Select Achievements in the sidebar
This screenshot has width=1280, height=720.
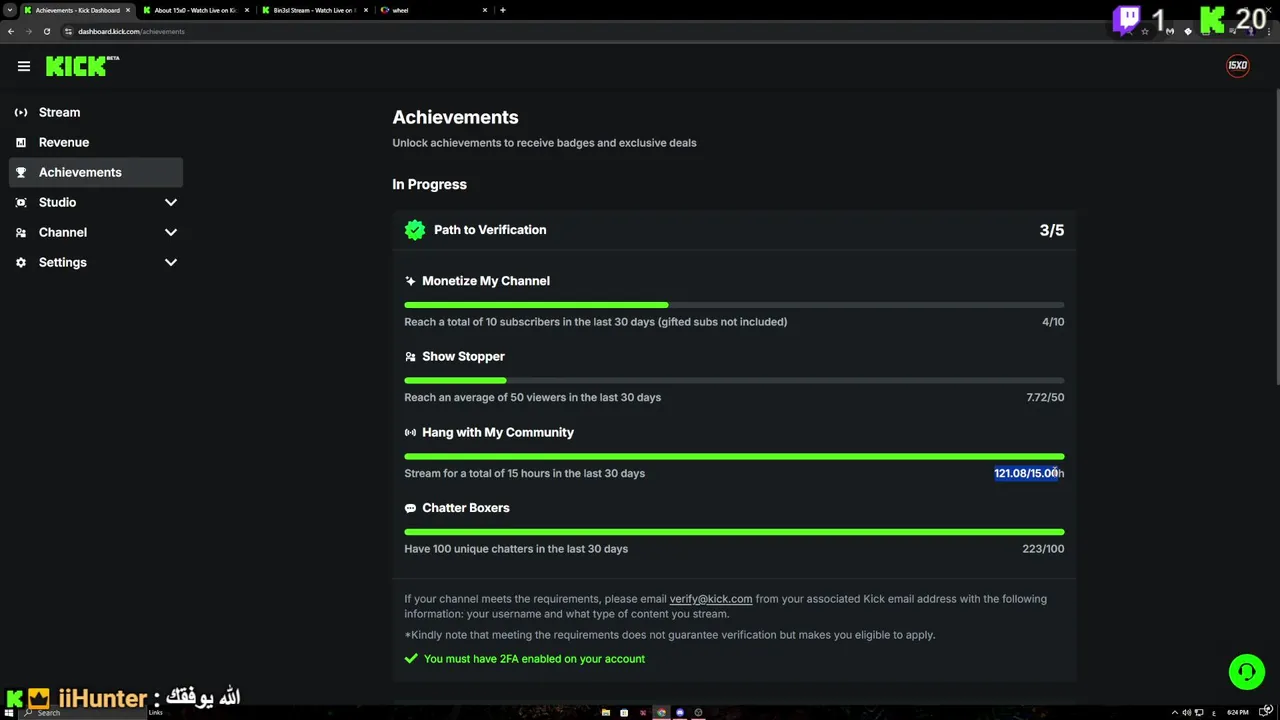[96, 173]
